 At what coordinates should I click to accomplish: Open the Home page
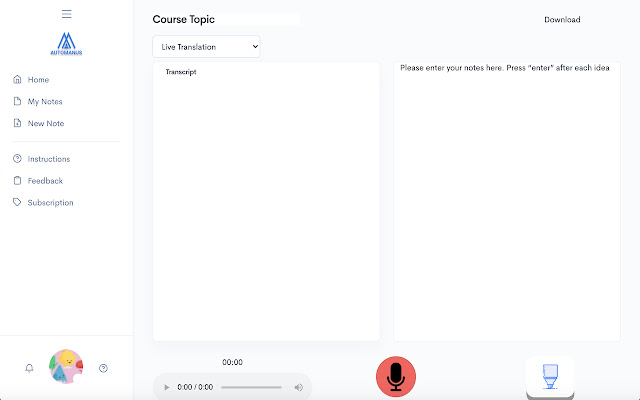[38, 80]
